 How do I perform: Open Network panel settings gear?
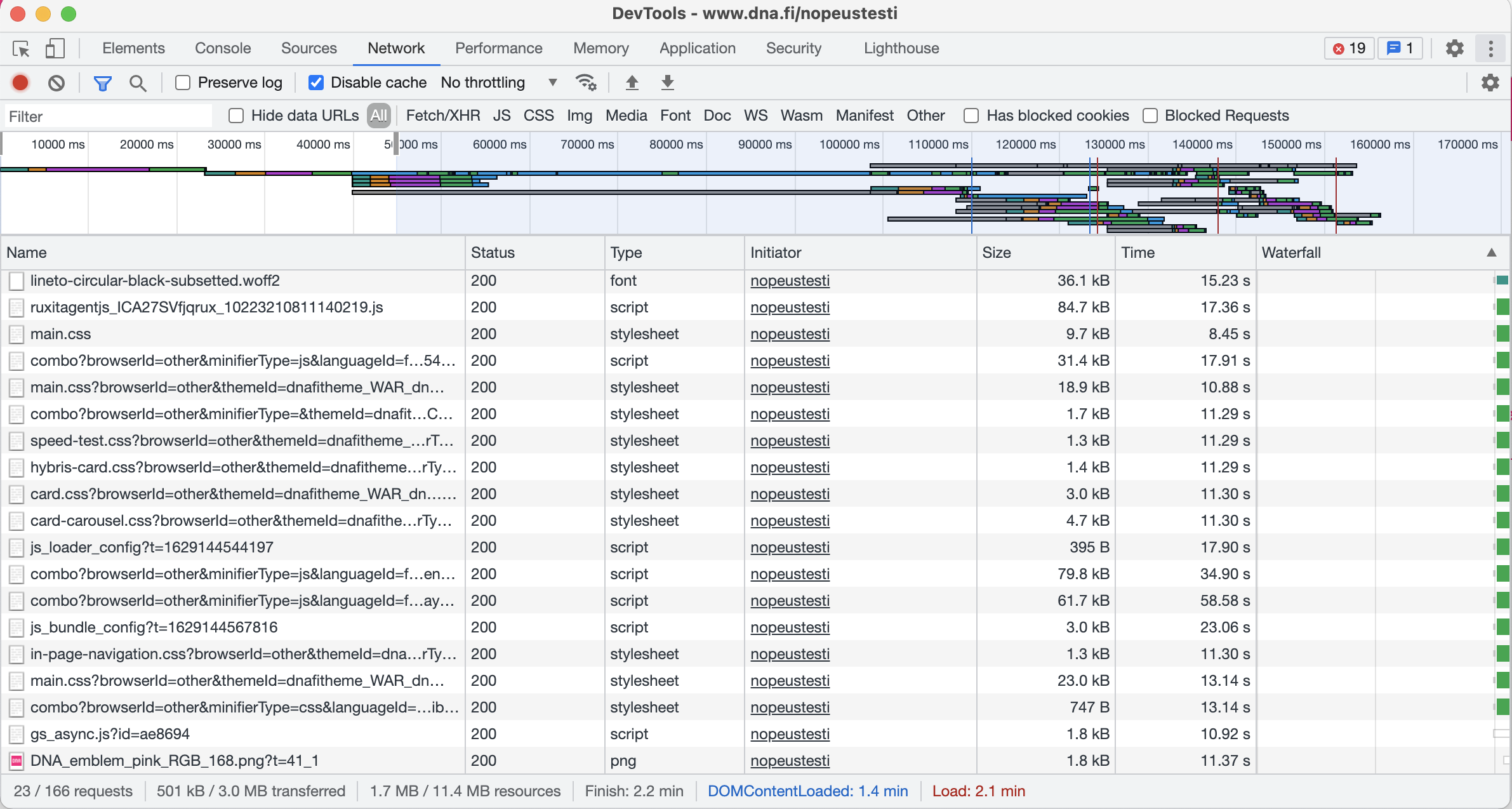click(1490, 83)
